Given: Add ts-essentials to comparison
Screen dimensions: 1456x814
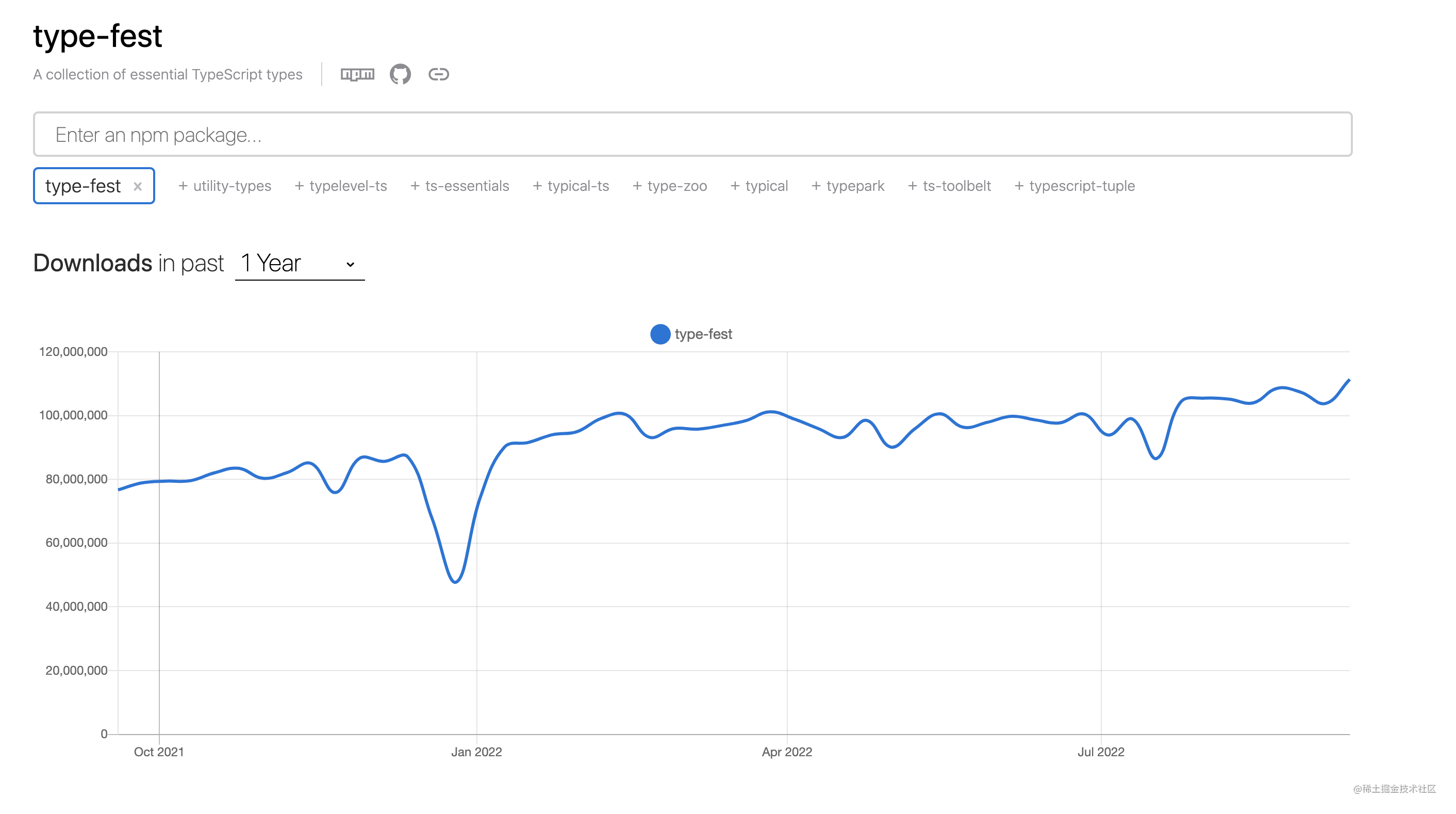Looking at the screenshot, I should click(x=460, y=186).
